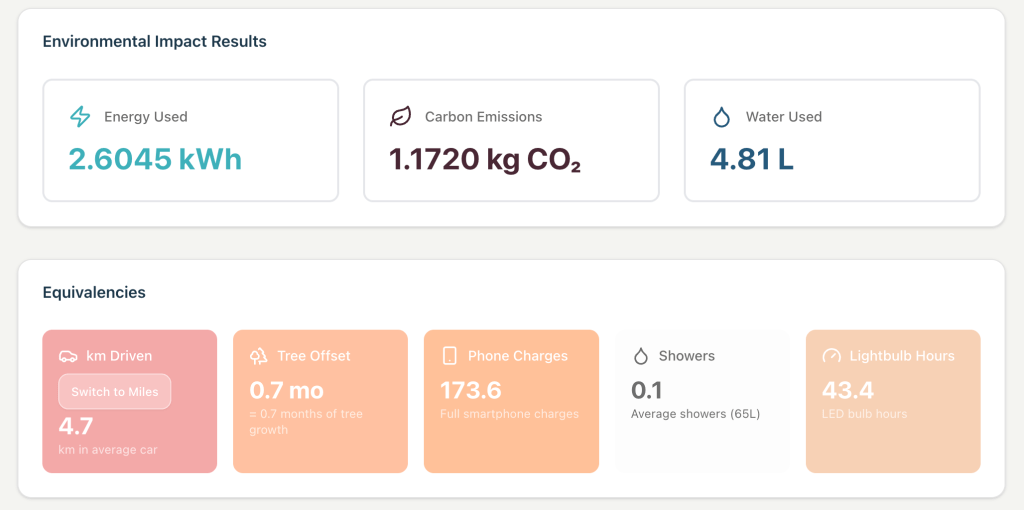1024x510 pixels.
Task: Select the 1.1720 kg CO₂ emissions value
Action: (x=484, y=159)
